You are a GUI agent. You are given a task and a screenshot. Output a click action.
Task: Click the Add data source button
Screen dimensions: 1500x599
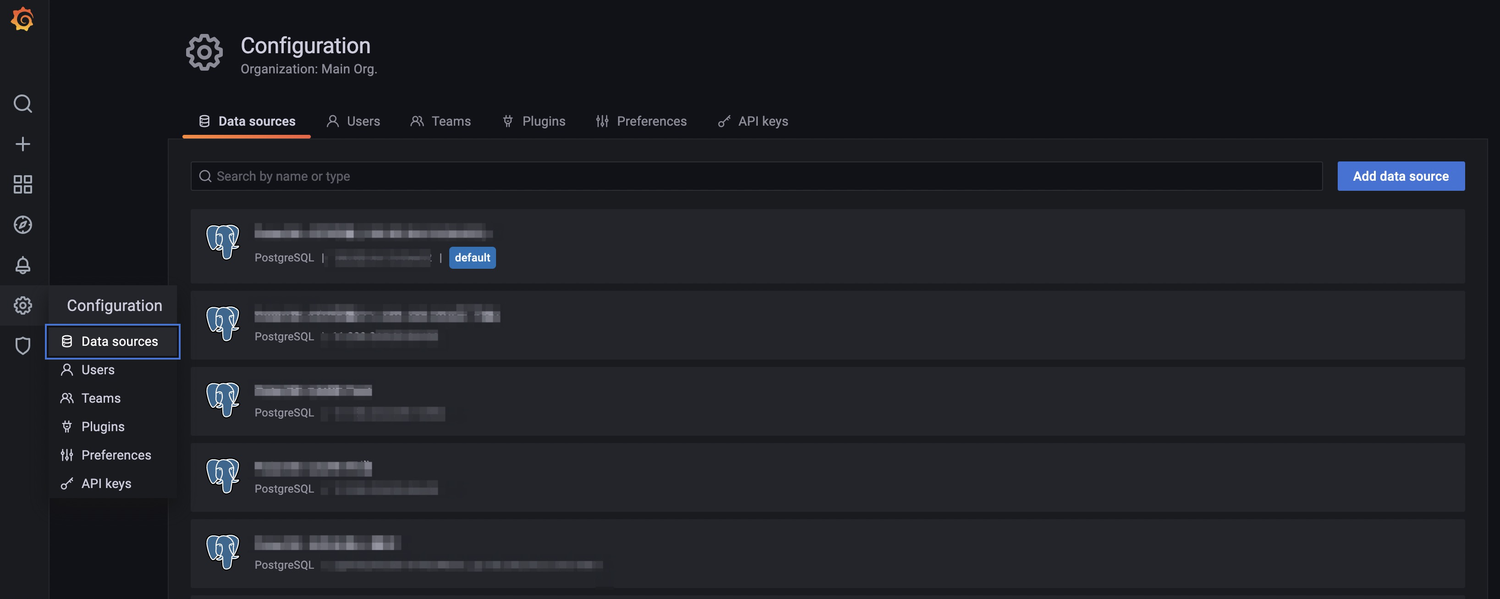(1401, 176)
